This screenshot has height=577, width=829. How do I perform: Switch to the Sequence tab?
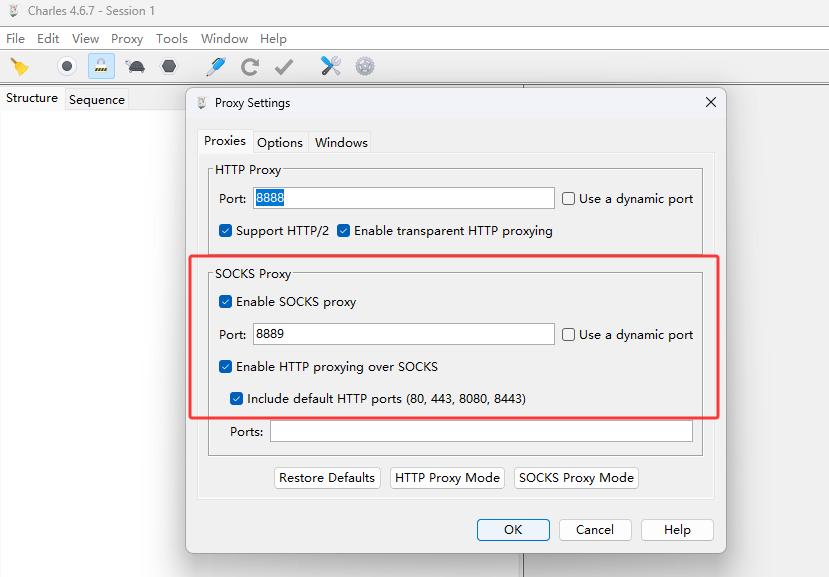click(97, 99)
